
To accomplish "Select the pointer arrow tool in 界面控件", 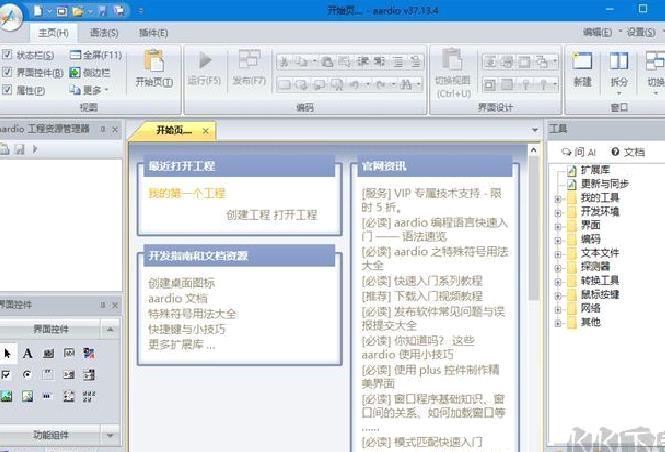I will [x=7, y=353].
